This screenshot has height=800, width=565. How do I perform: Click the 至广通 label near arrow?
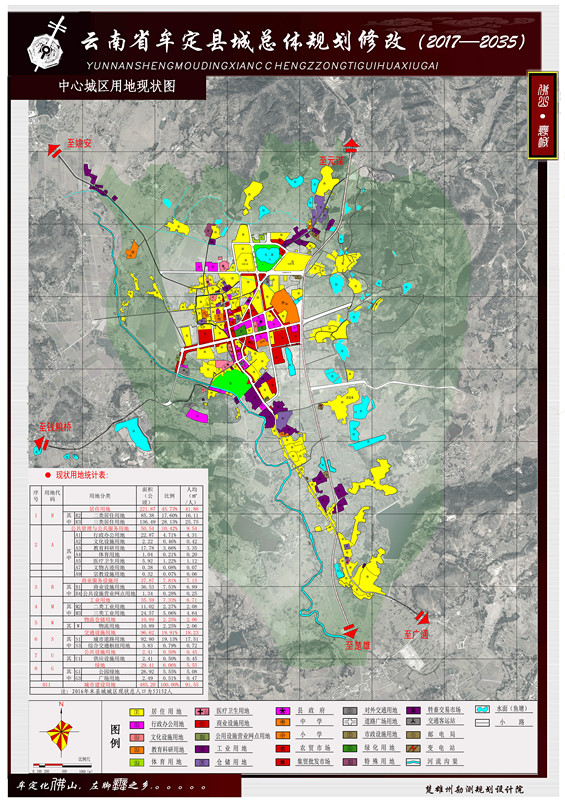pos(416,635)
